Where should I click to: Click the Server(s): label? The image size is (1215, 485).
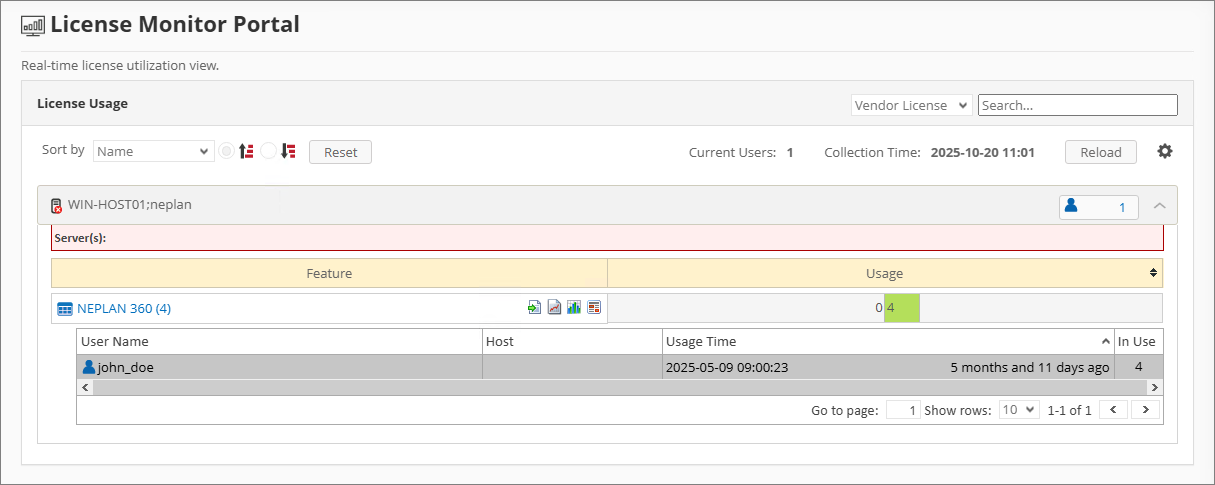(80, 238)
